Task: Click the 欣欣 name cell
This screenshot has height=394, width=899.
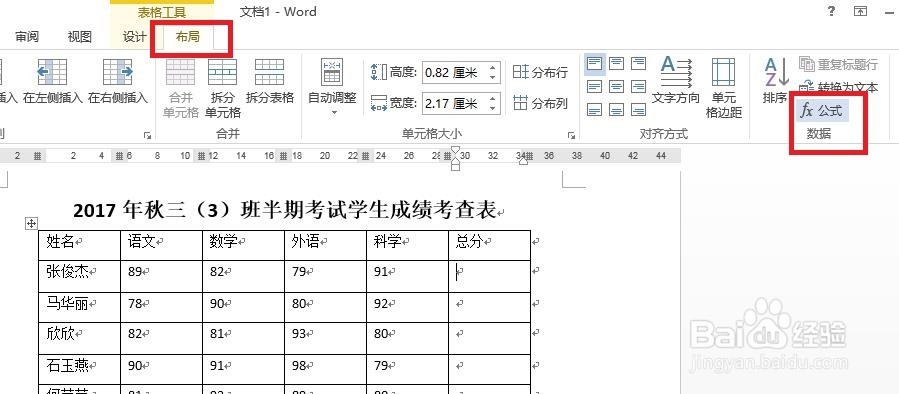Action: pos(80,338)
